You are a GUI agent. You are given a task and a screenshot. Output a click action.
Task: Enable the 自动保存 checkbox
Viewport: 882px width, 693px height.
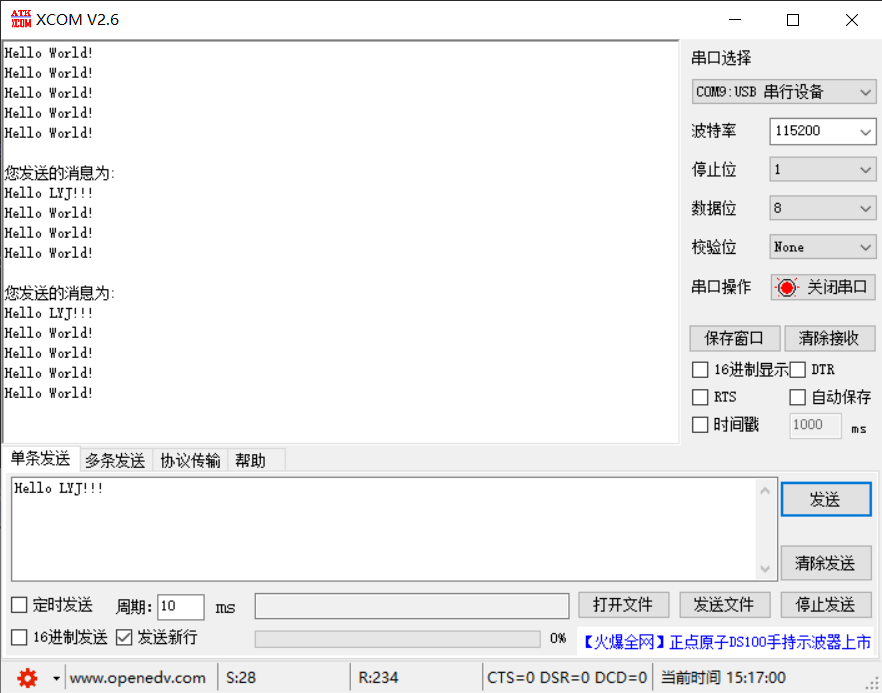pyautogui.click(x=797, y=397)
